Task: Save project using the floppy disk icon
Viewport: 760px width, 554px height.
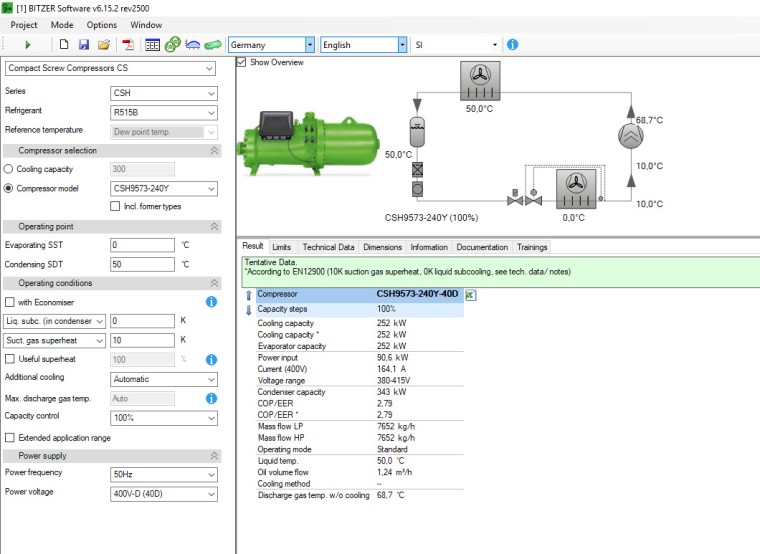Action: point(84,45)
